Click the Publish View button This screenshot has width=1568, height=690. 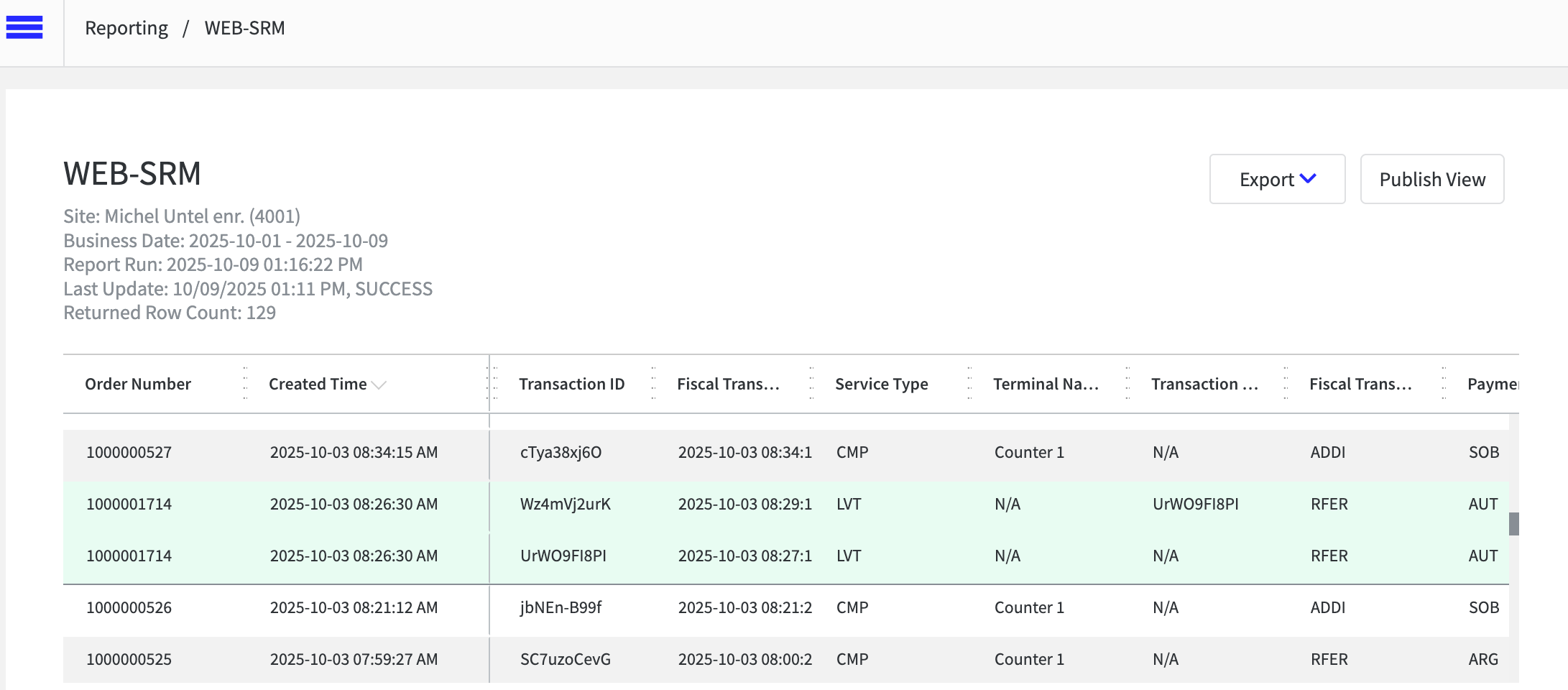tap(1431, 179)
